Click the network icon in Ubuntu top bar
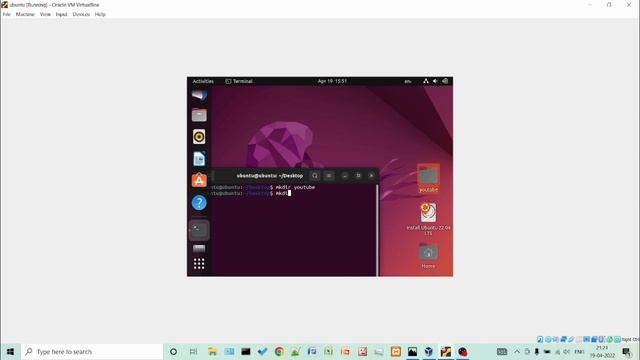 (426, 81)
